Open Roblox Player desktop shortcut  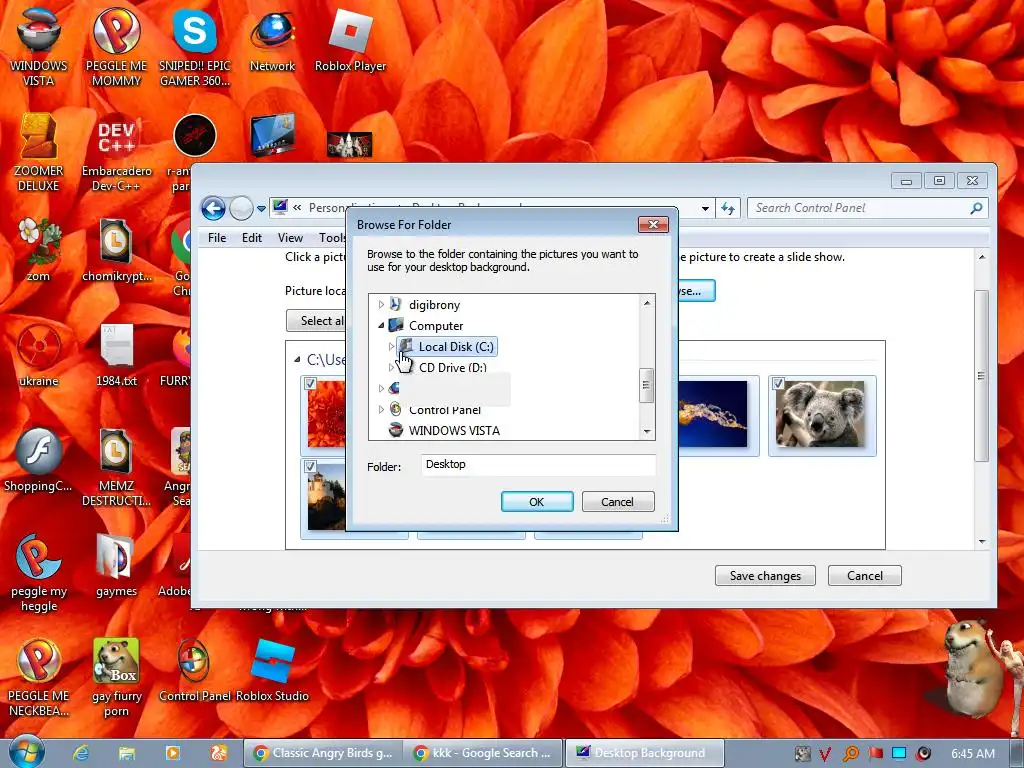click(x=350, y=41)
